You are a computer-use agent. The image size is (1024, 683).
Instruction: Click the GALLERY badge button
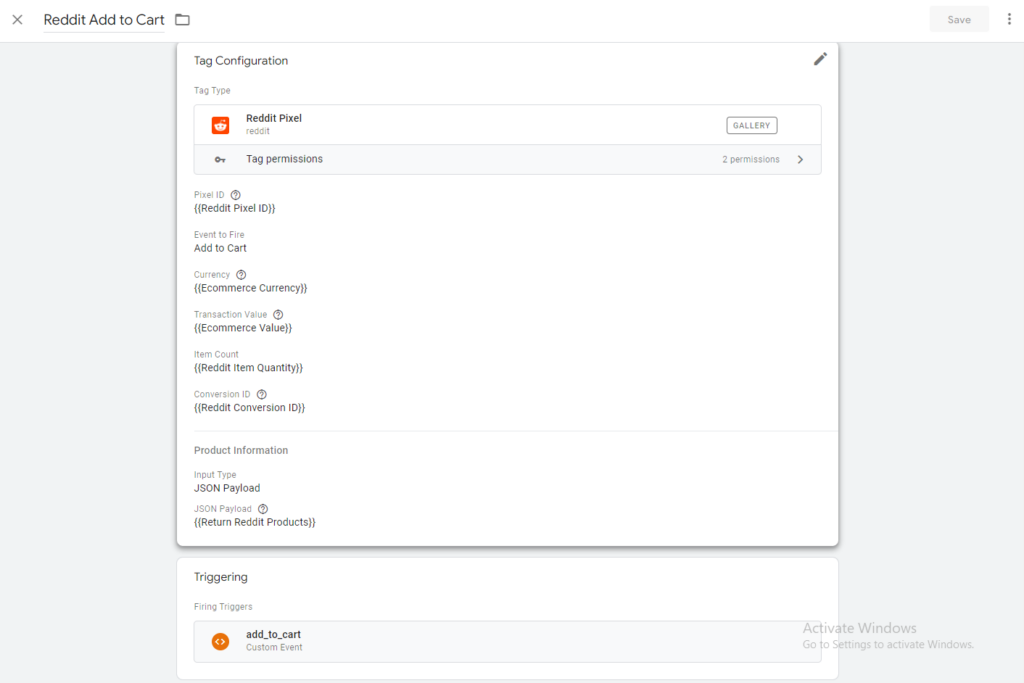point(751,125)
